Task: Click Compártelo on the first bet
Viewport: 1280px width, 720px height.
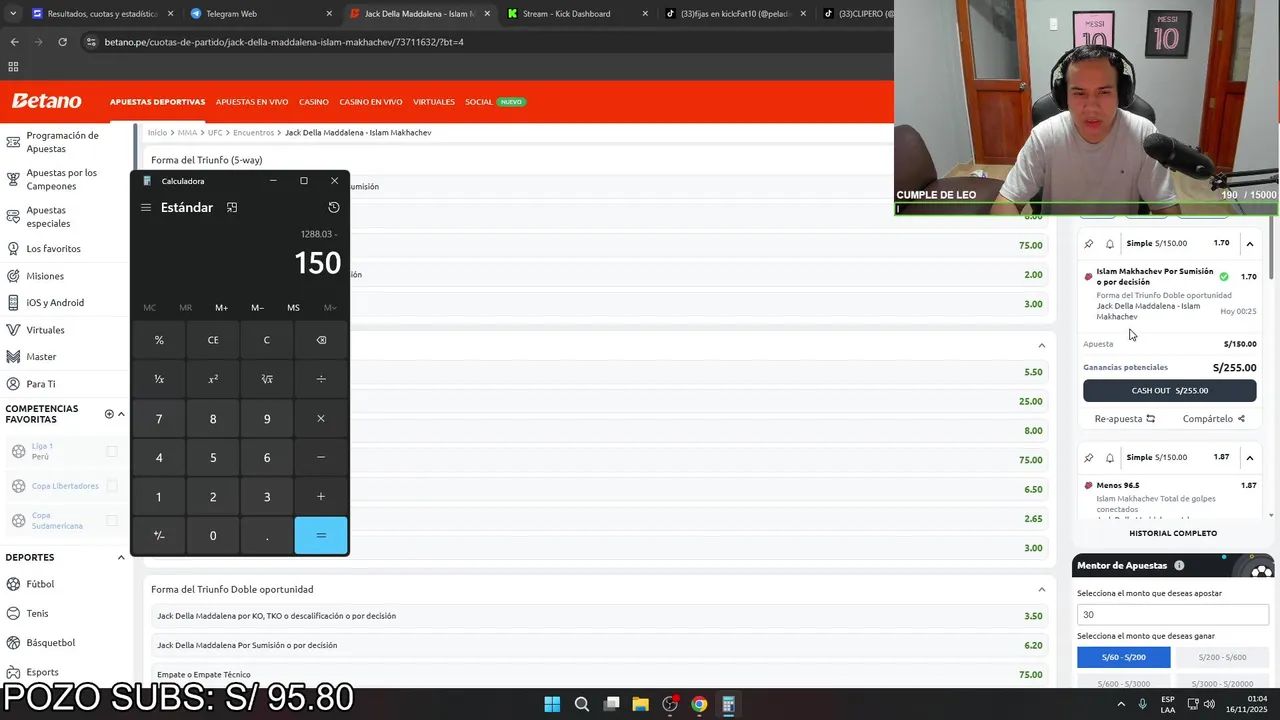Action: [1214, 419]
